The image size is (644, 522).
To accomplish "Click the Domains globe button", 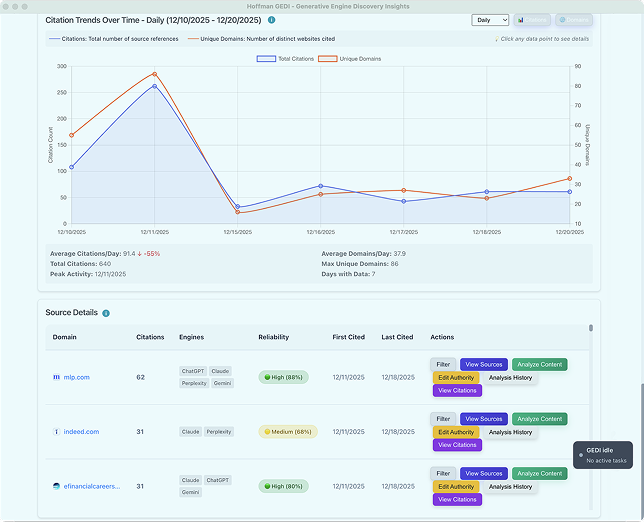I will click(574, 19).
